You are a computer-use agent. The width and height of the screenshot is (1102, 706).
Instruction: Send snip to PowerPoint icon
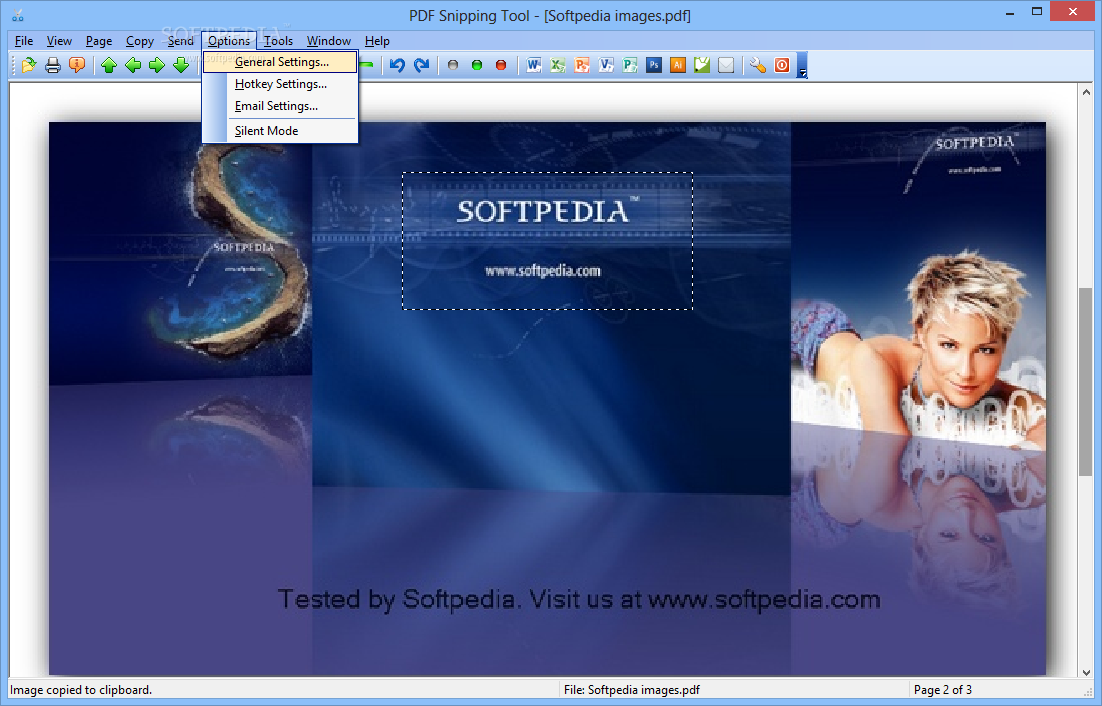581,65
